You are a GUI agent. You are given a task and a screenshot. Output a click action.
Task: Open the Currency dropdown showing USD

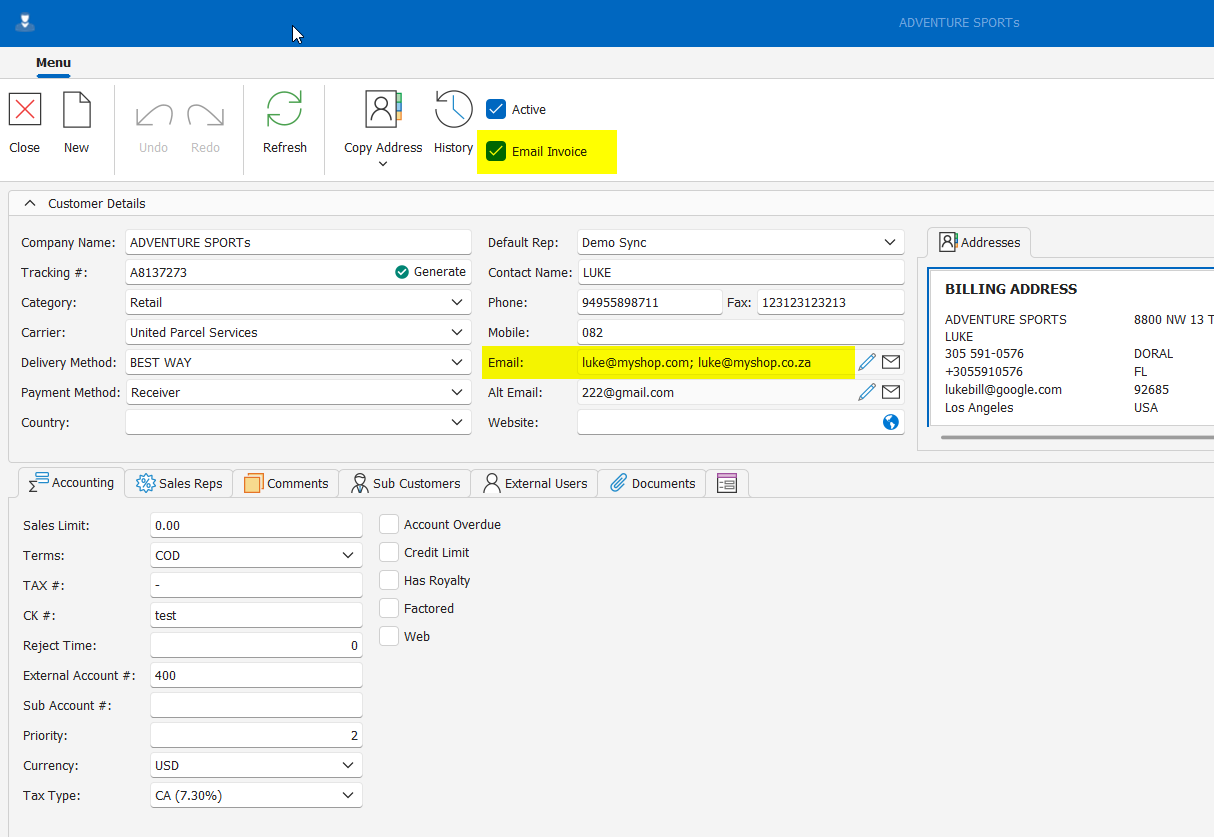click(348, 765)
